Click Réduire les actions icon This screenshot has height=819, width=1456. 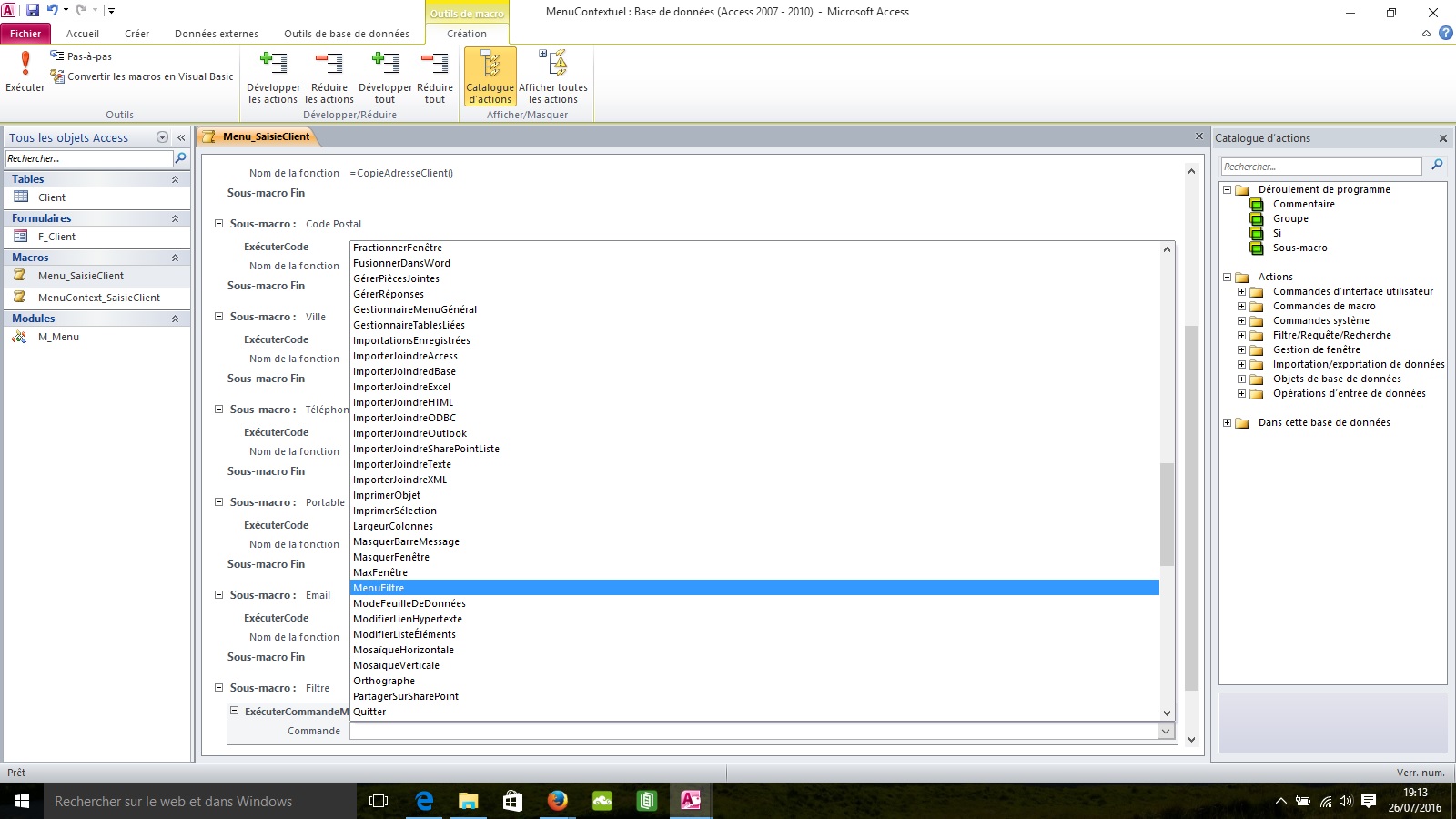coord(329,77)
